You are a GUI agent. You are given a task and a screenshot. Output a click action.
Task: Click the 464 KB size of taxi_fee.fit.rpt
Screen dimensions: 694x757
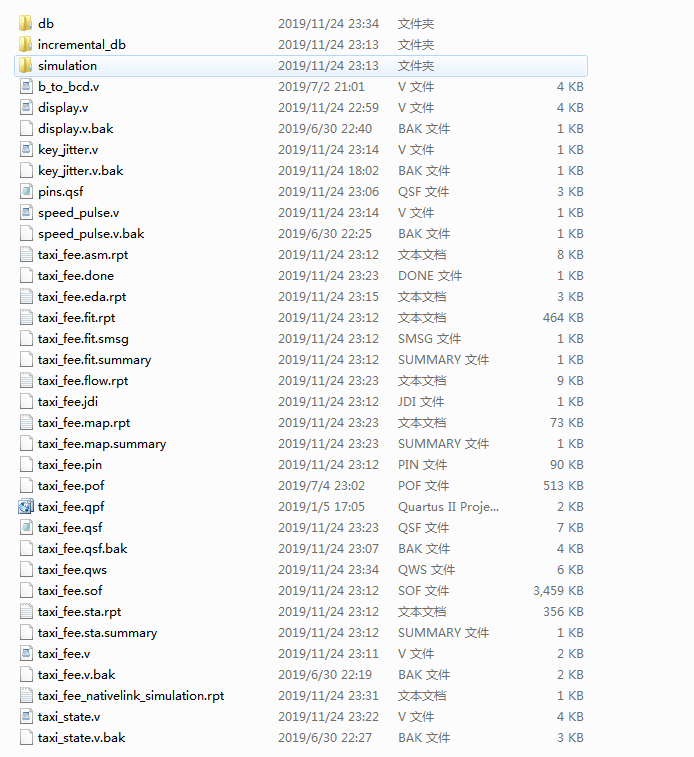[563, 317]
